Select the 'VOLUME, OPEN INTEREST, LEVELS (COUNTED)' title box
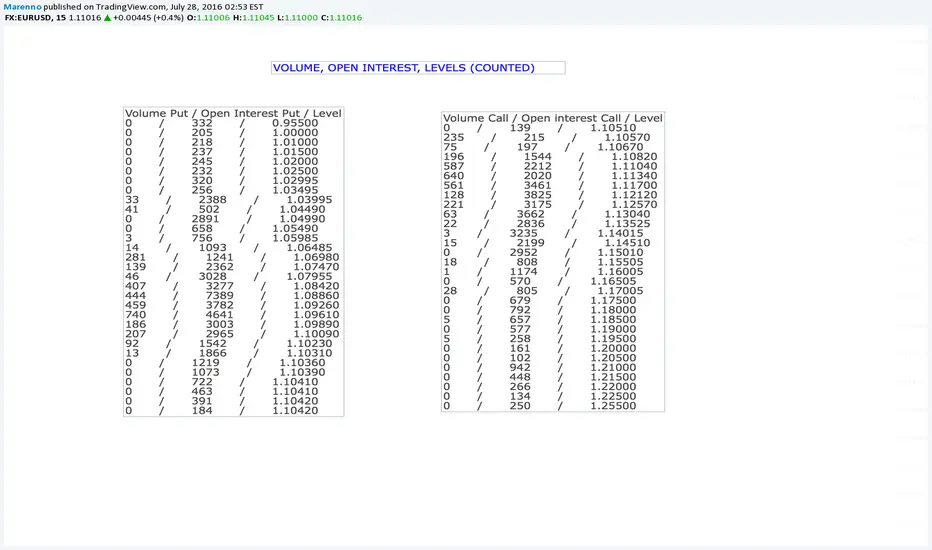The image size is (932, 550). [418, 68]
